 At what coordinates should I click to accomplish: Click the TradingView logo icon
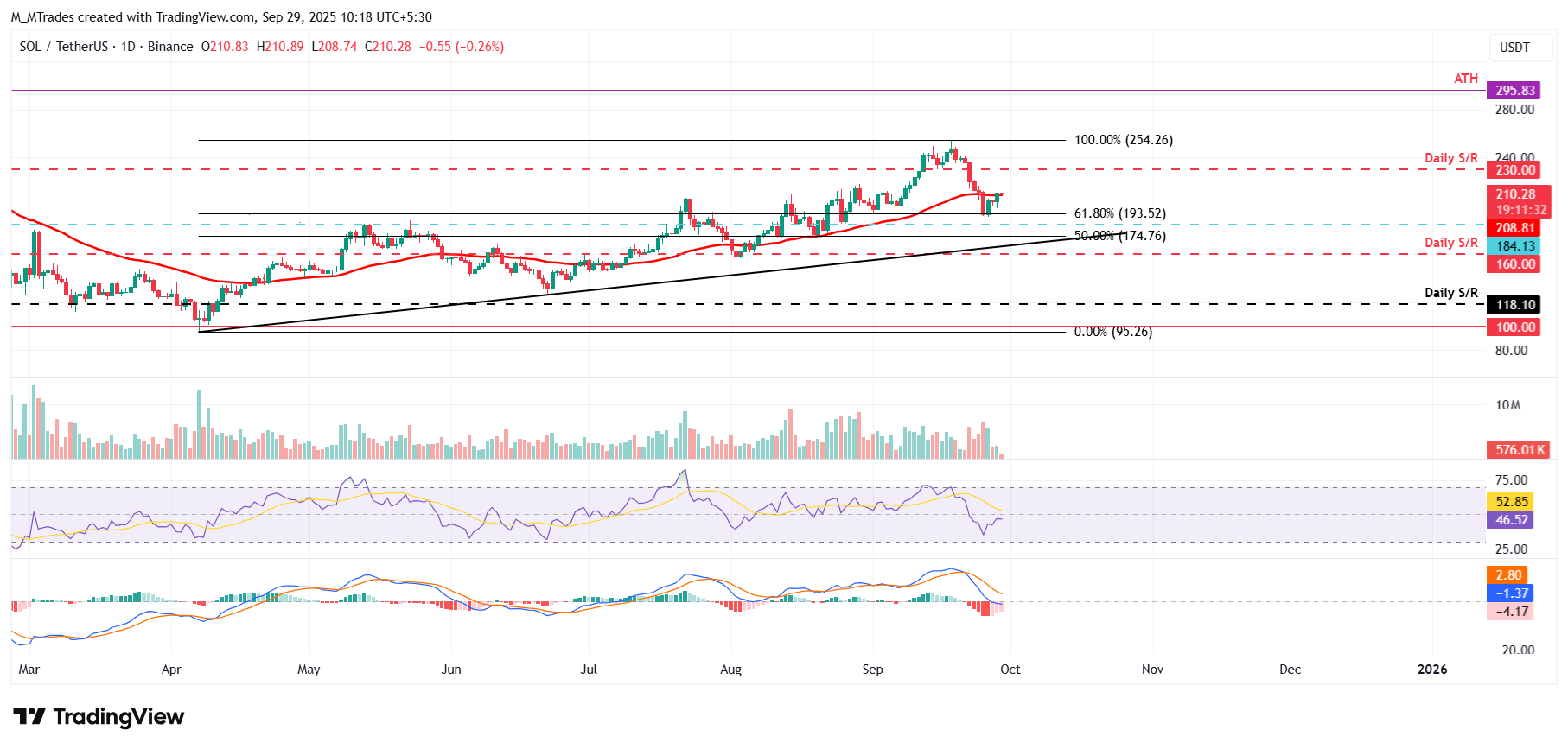[x=29, y=716]
